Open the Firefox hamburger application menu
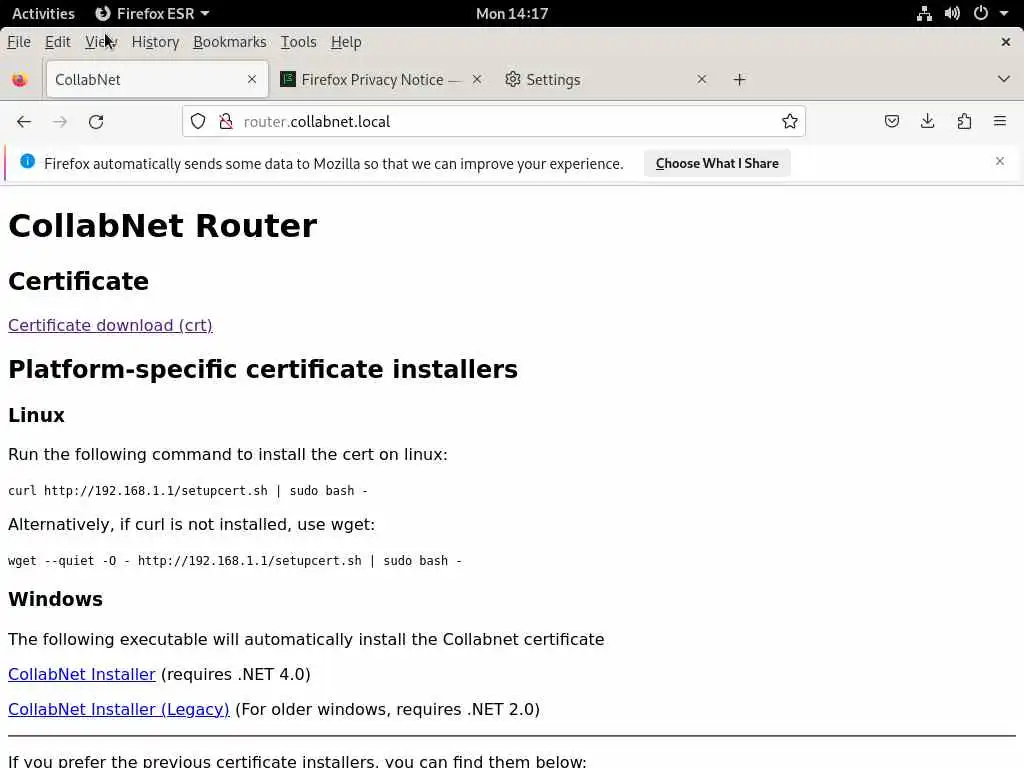The width and height of the screenshot is (1024, 768). 999,121
